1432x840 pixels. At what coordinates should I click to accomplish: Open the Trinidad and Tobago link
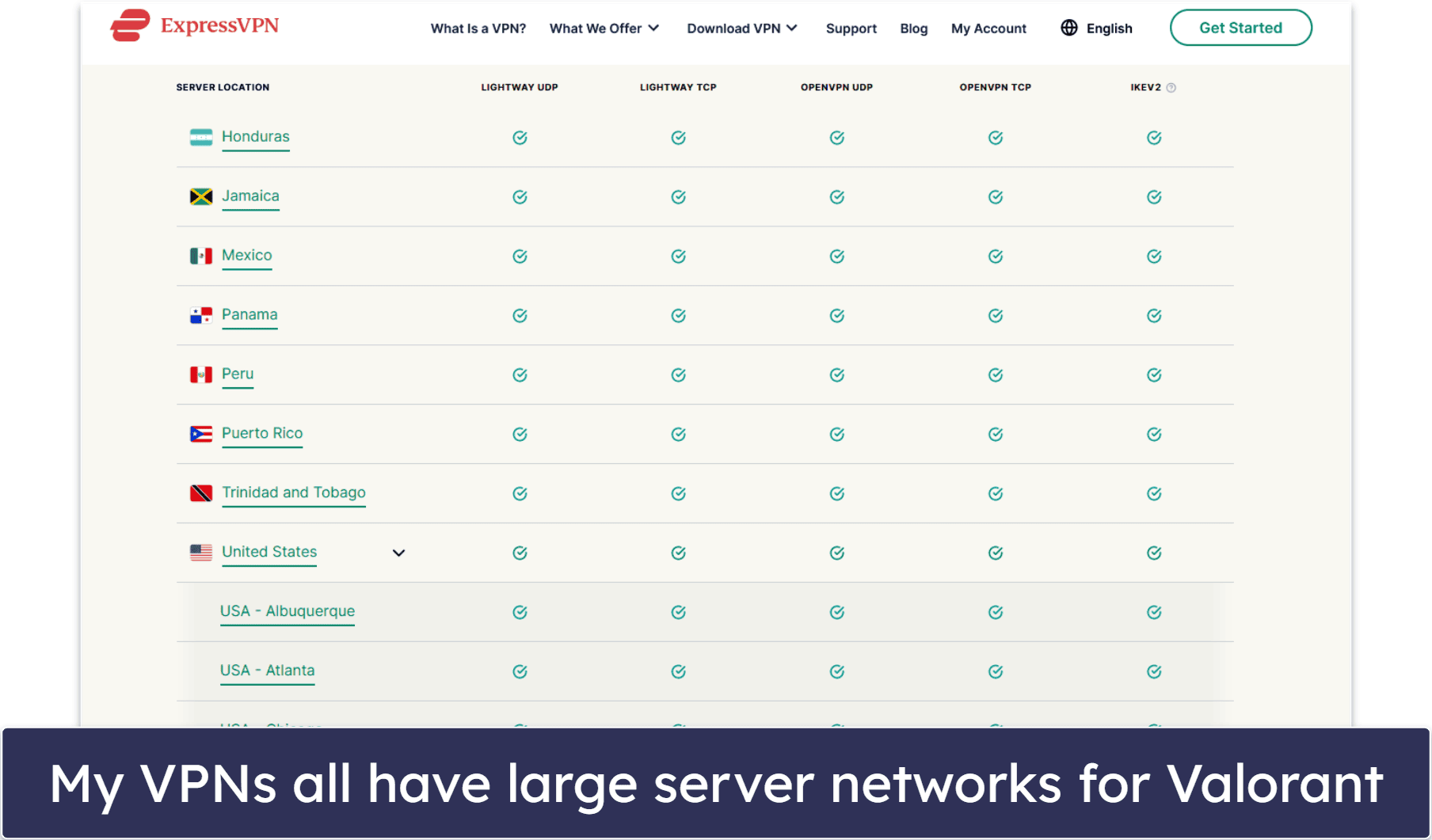(294, 493)
